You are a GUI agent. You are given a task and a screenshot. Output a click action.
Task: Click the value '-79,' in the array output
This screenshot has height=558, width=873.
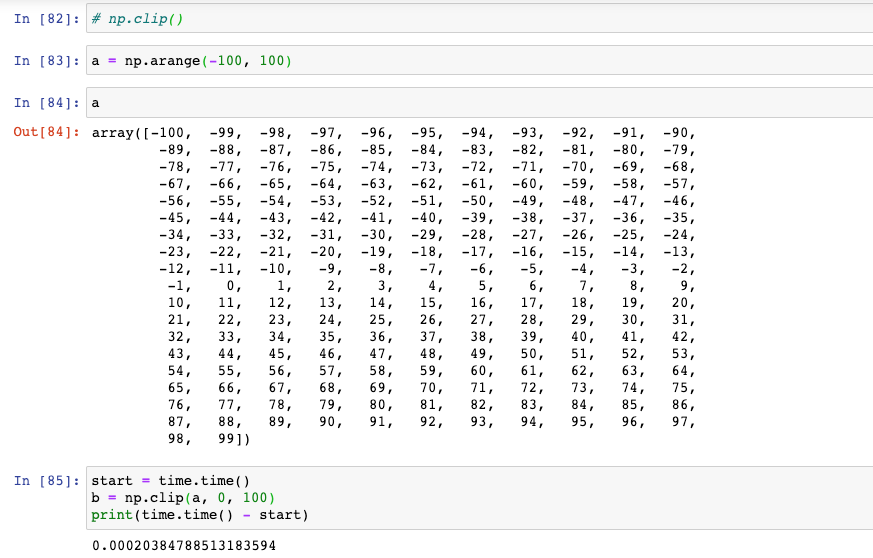[679, 150]
